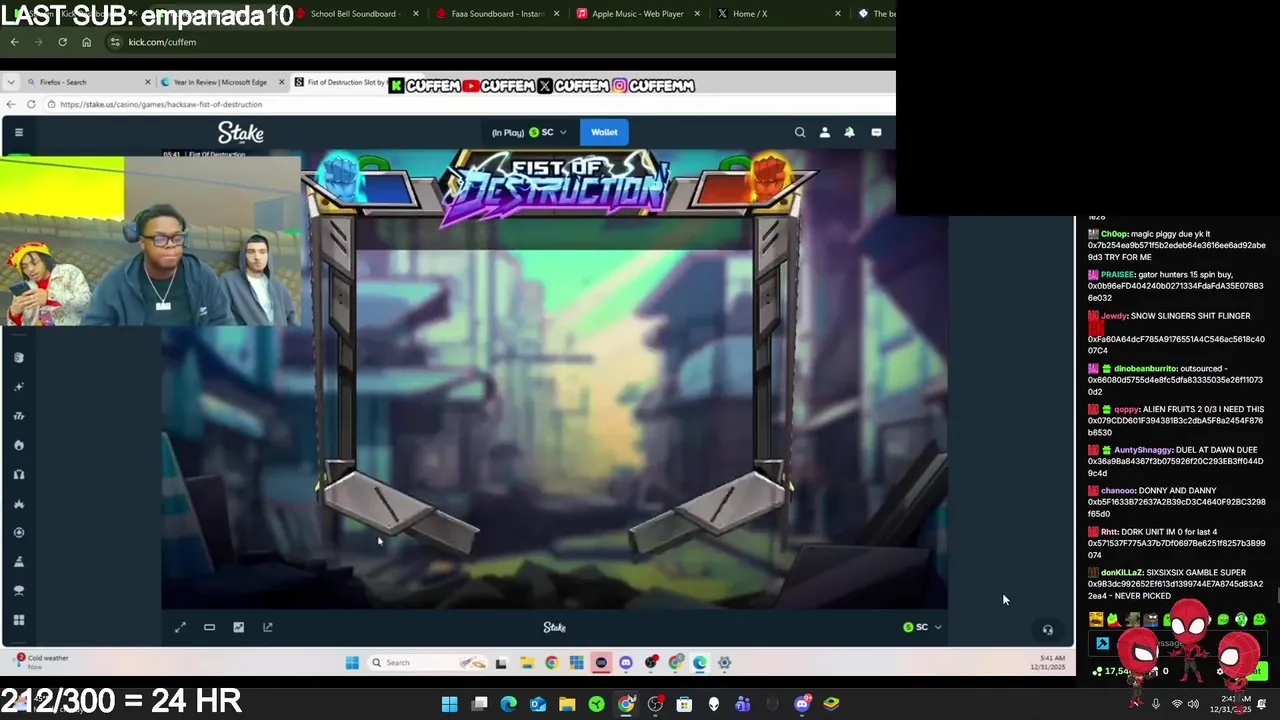Select the round chip icon in sidebar
Image resolution: width=1280 pixels, height=720 pixels.
[x=19, y=533]
